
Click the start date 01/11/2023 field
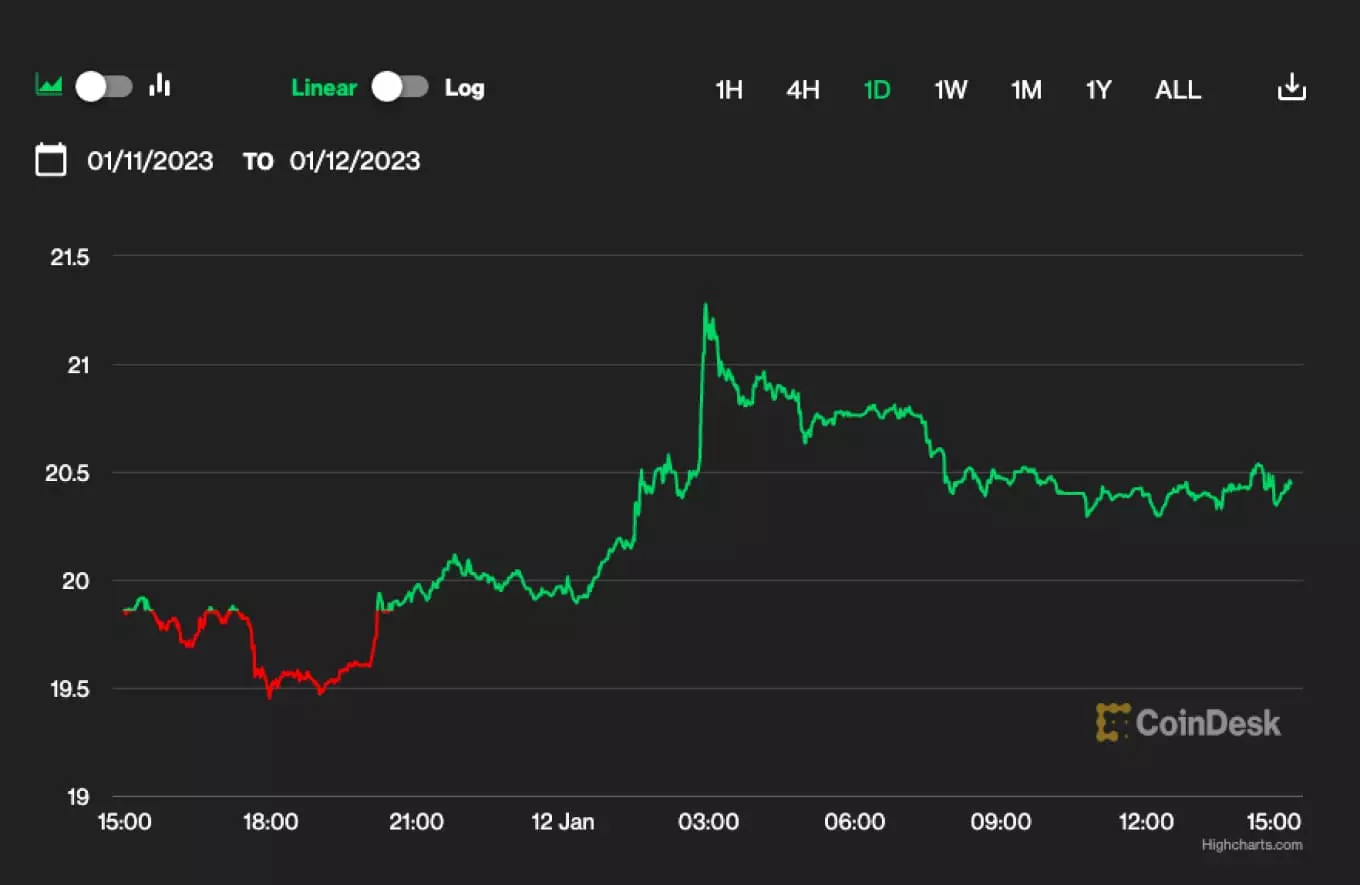[151, 160]
